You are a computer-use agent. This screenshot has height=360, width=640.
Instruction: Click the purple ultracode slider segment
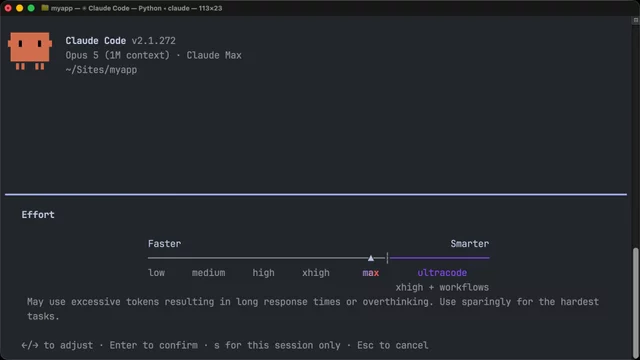tap(439, 258)
